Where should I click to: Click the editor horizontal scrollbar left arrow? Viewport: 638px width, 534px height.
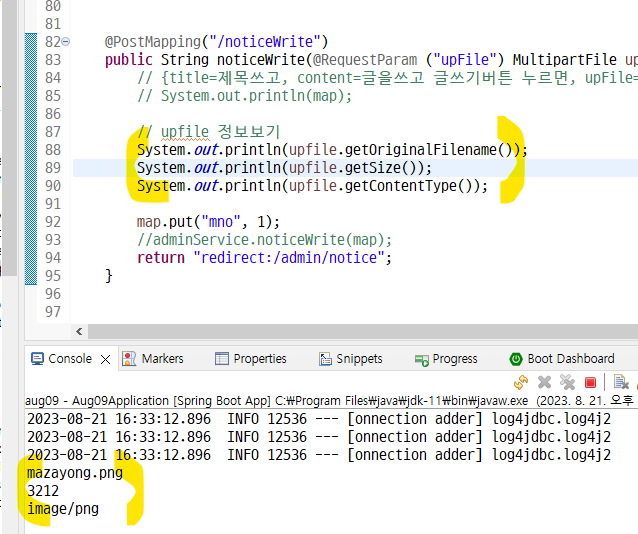click(79, 331)
